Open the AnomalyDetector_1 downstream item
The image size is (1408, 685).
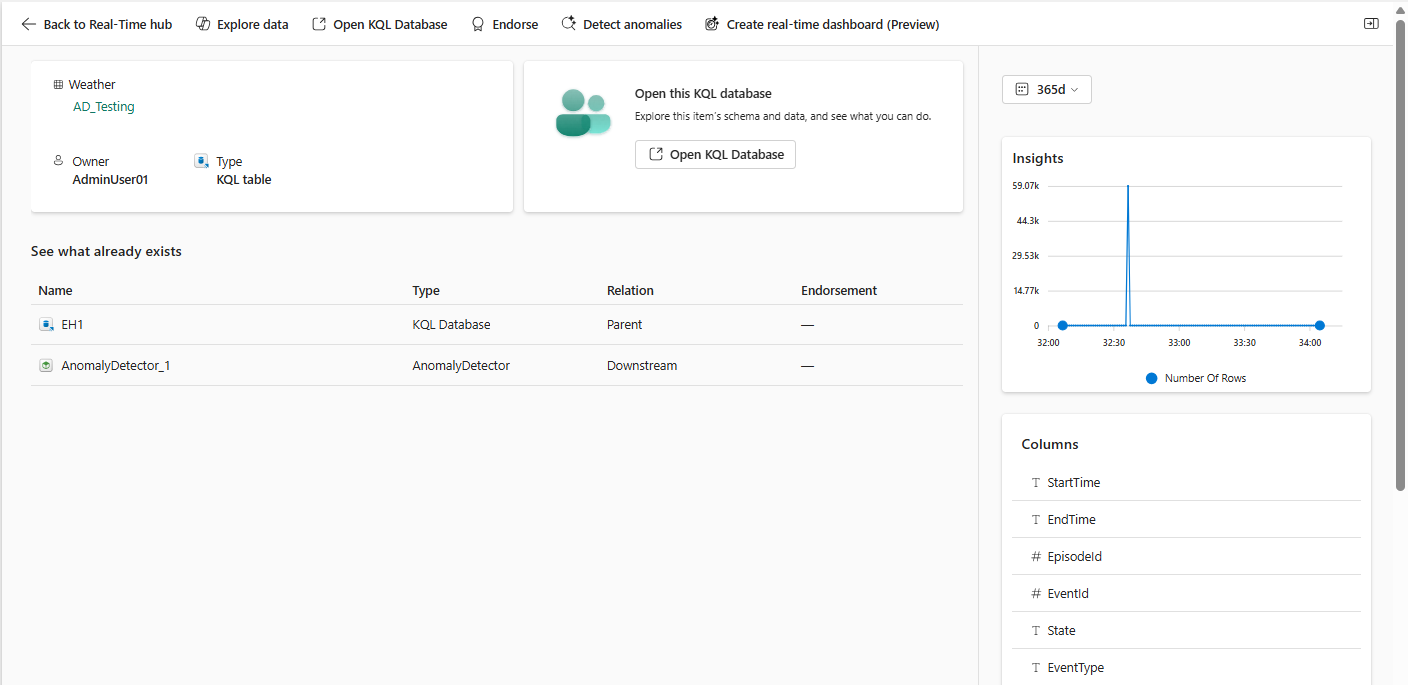[115, 366]
